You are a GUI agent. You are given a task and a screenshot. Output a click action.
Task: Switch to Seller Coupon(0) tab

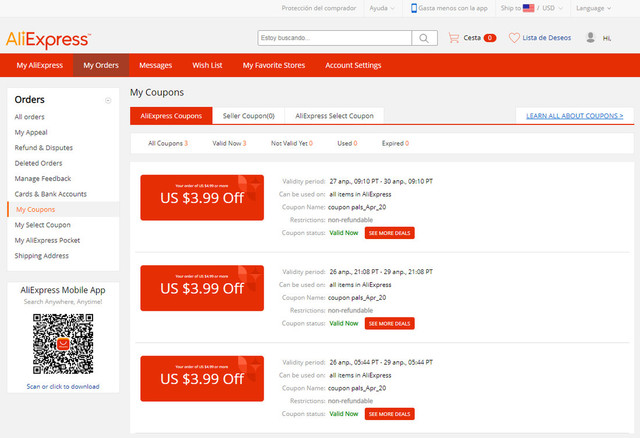coord(249,116)
